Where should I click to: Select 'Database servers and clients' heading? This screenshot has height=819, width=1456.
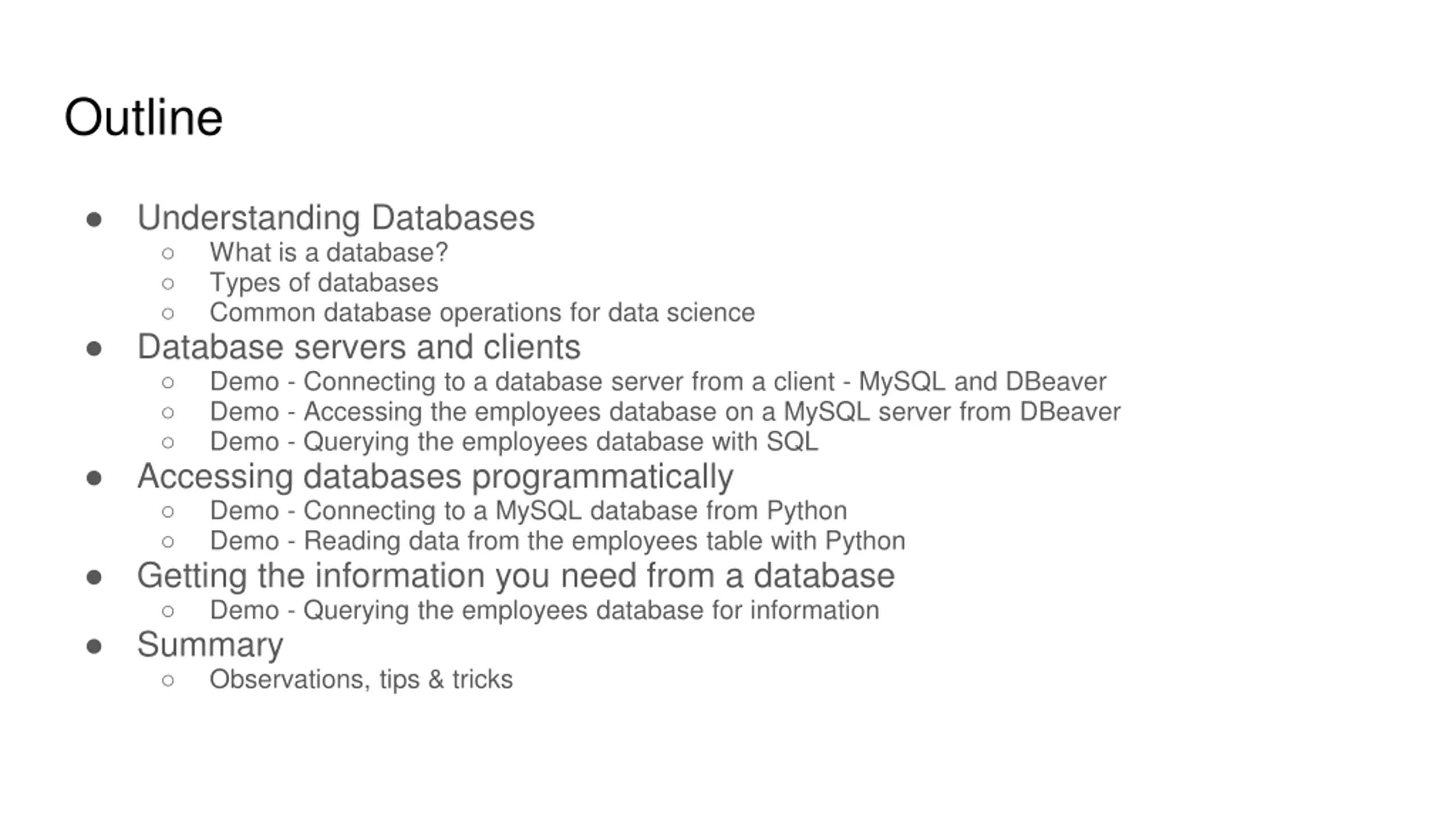[x=359, y=347]
